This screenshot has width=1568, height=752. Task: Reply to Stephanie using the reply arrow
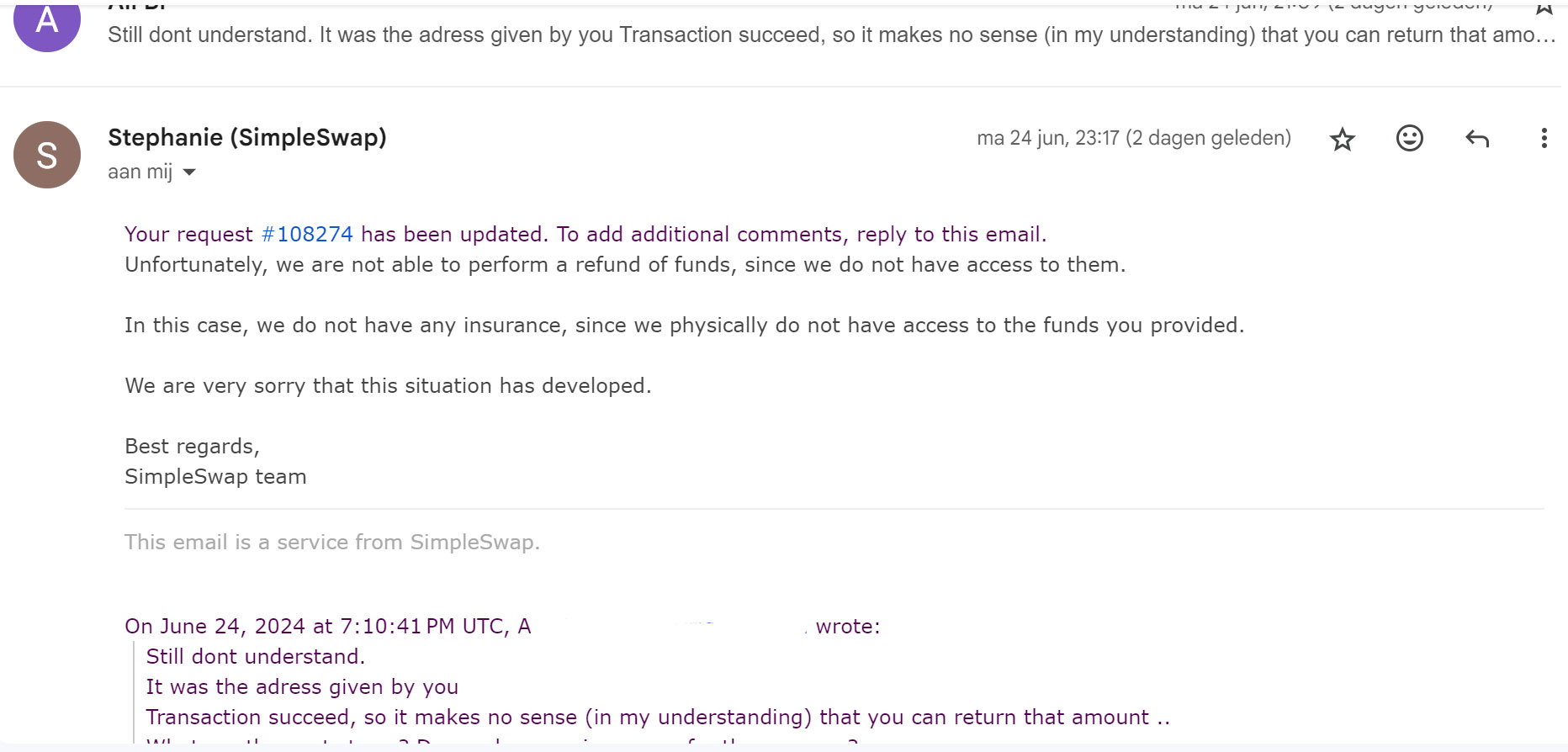[x=1476, y=138]
